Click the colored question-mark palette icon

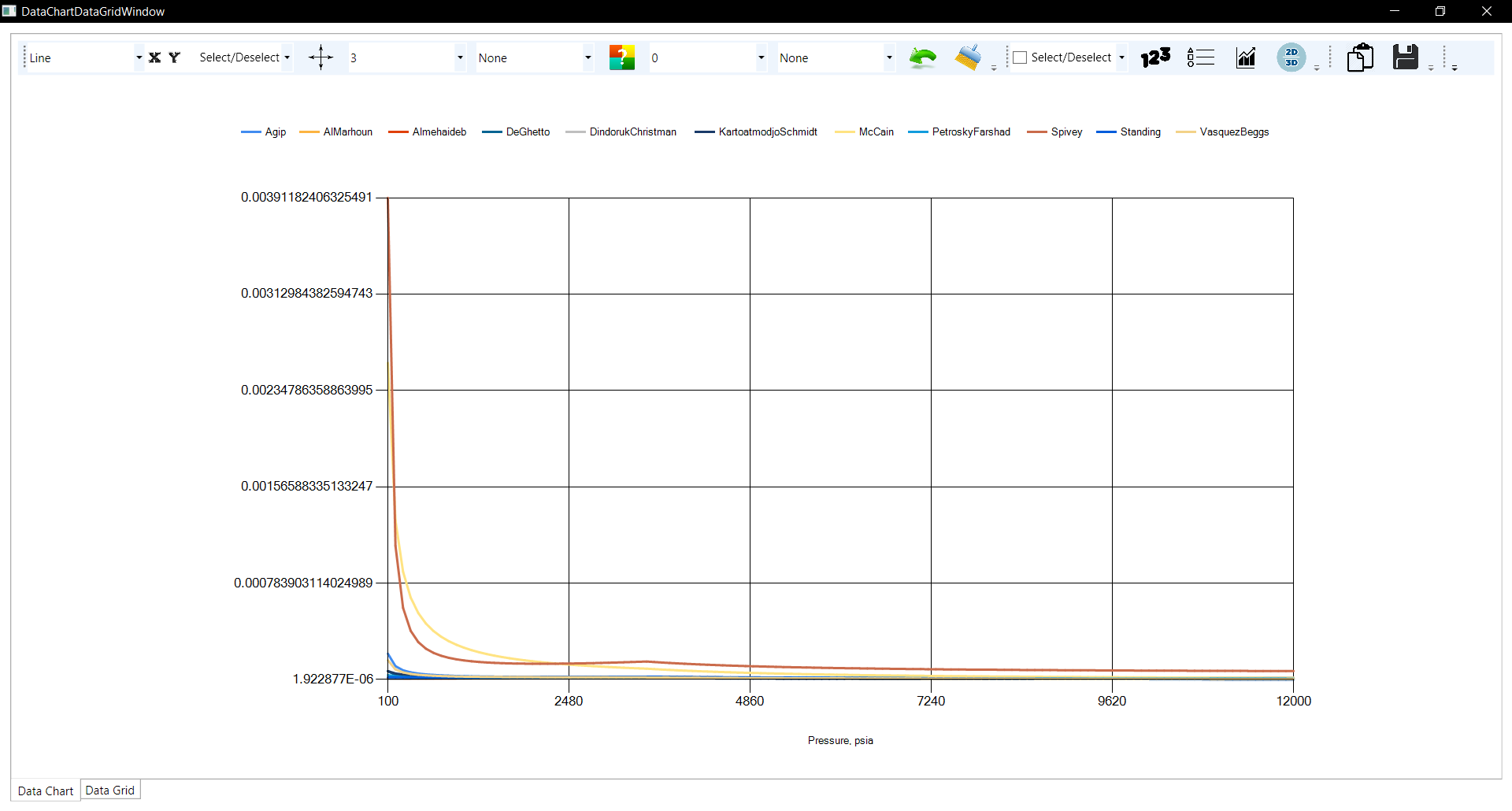tap(621, 57)
